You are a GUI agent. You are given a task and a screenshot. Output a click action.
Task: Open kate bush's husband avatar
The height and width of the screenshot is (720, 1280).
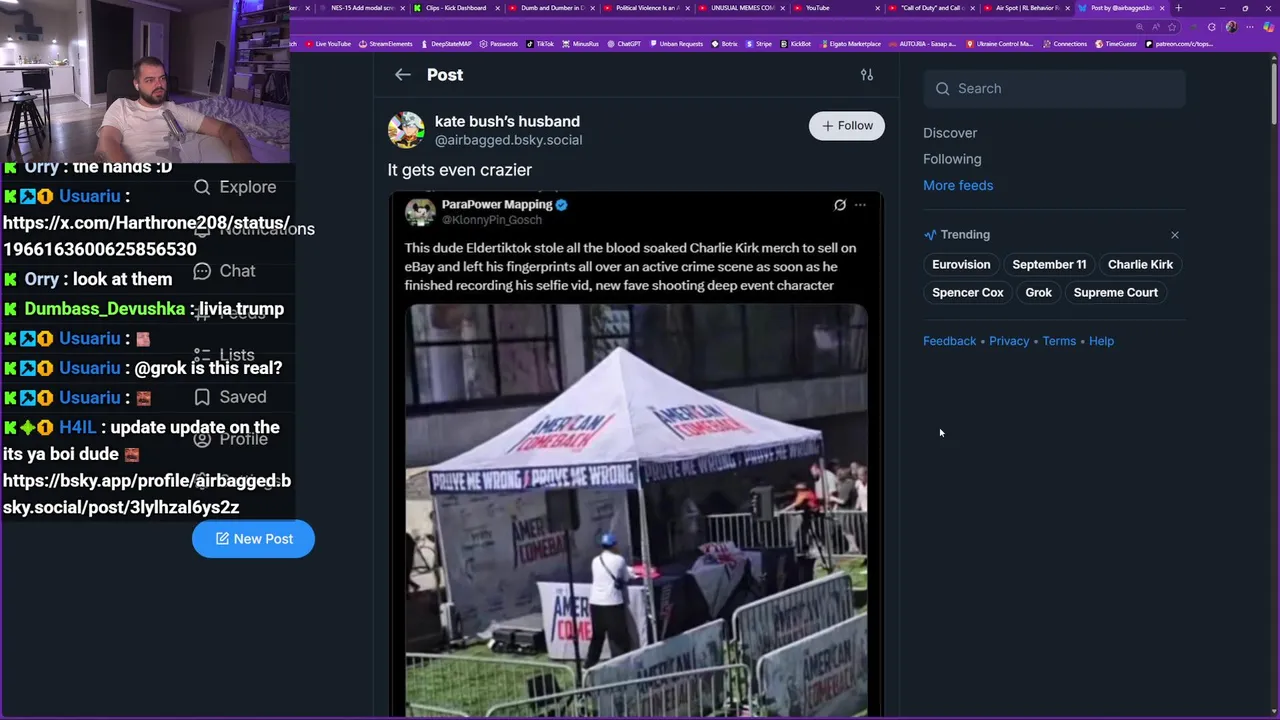[406, 130]
